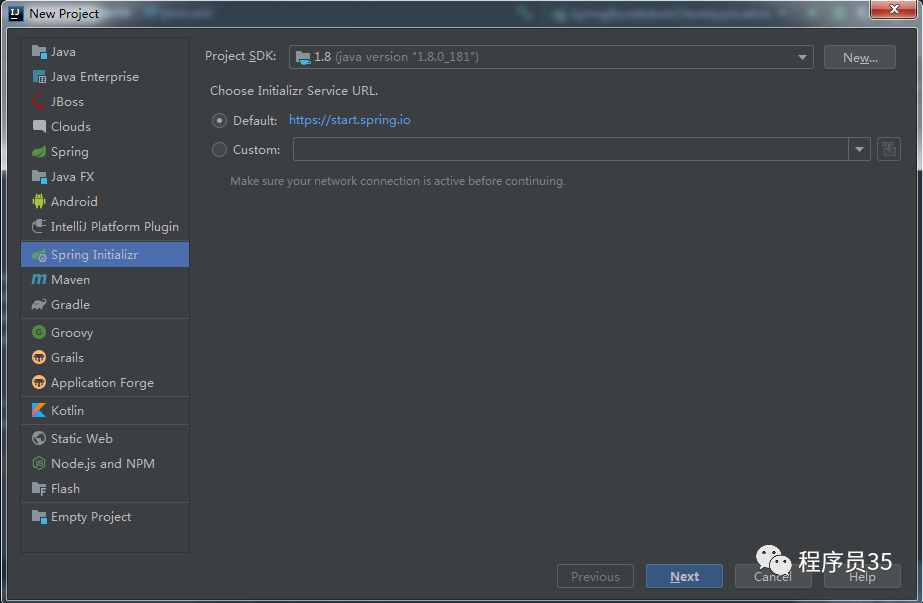The width and height of the screenshot is (923, 603).
Task: Click into the Custom URL input field
Action: [570, 149]
